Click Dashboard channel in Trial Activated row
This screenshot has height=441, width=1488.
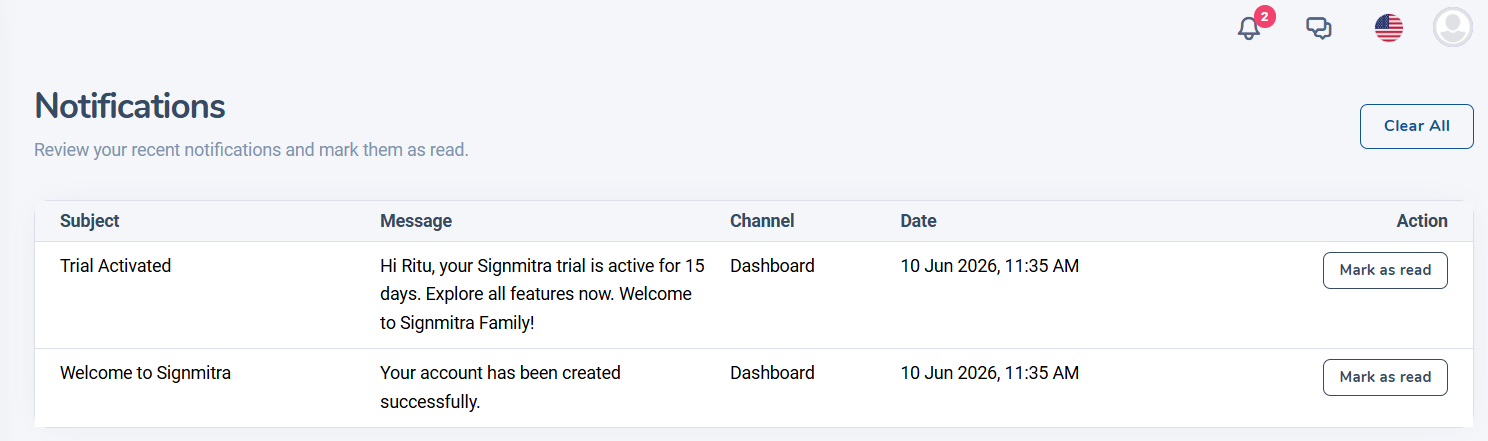pos(772,266)
